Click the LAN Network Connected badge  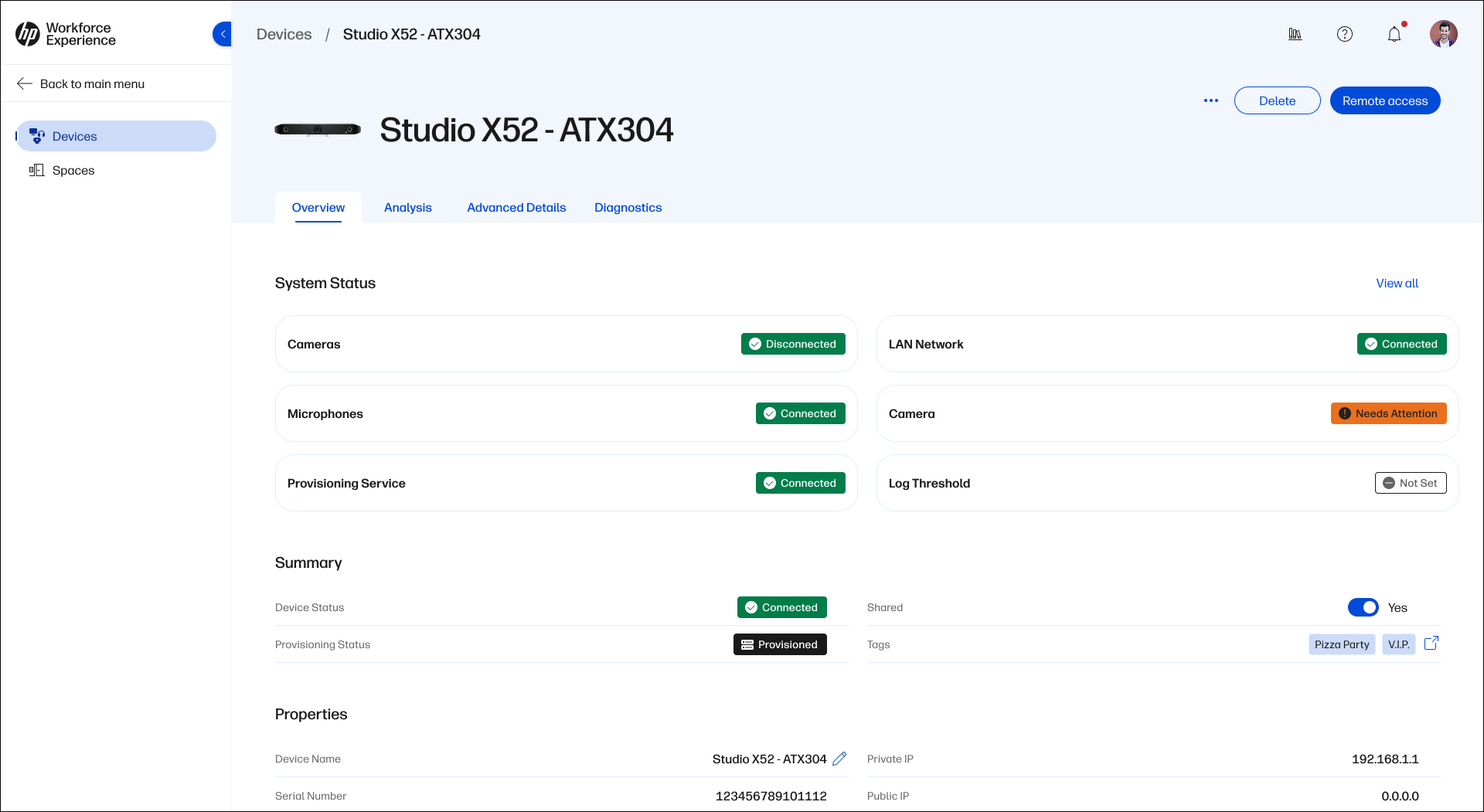pos(1402,344)
